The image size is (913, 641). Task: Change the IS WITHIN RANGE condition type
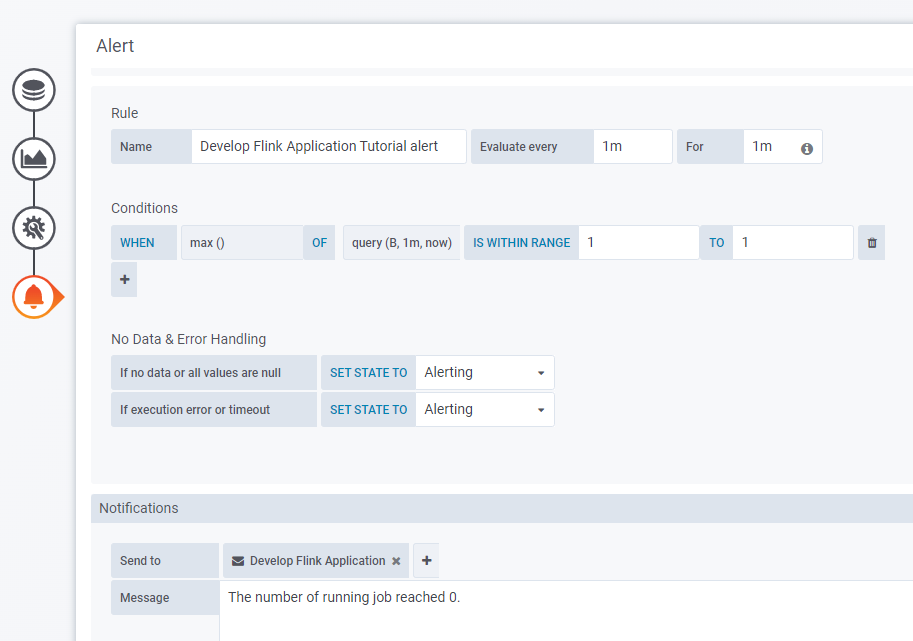tap(520, 242)
